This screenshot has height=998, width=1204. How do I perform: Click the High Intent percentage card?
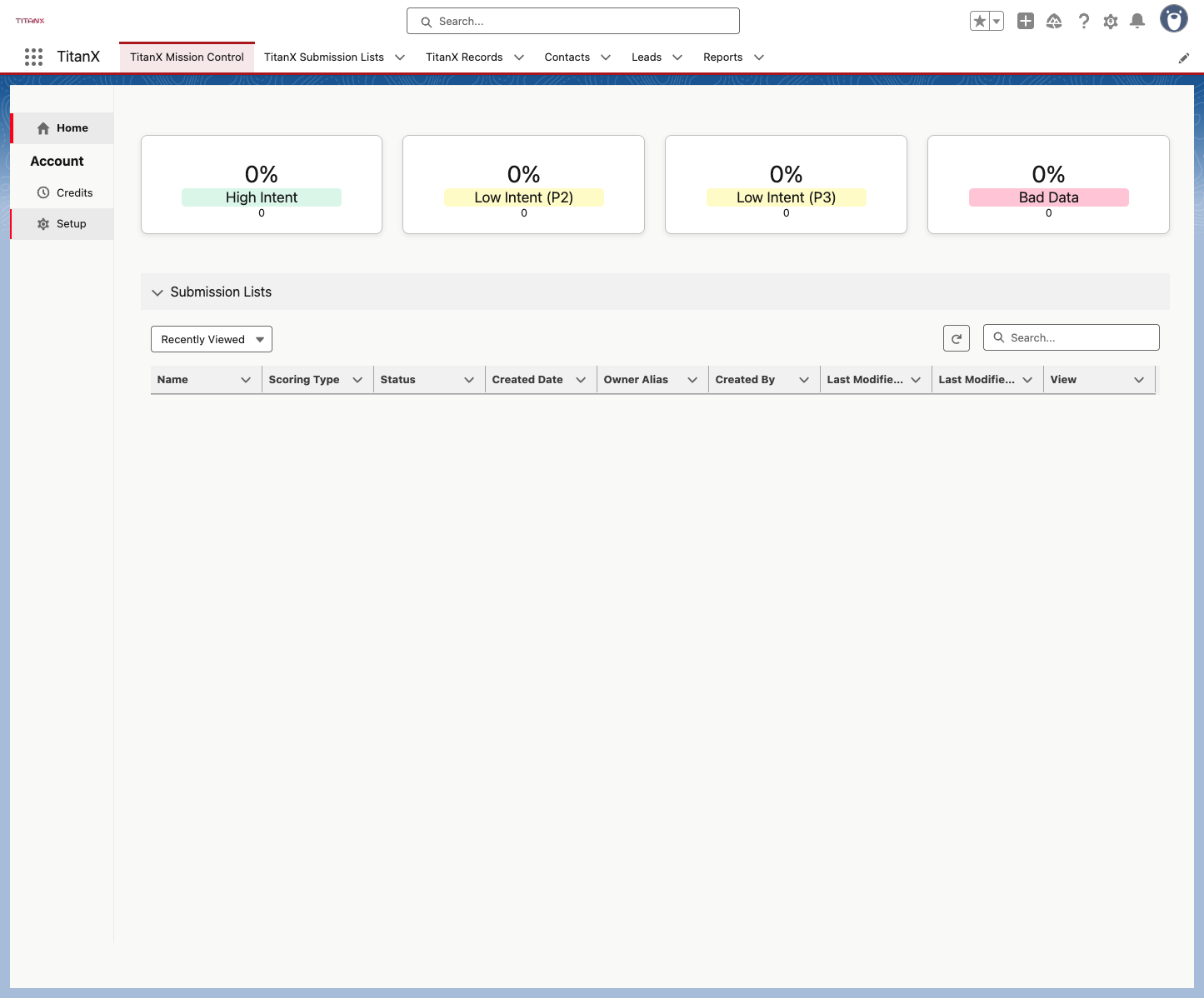pyautogui.click(x=262, y=185)
